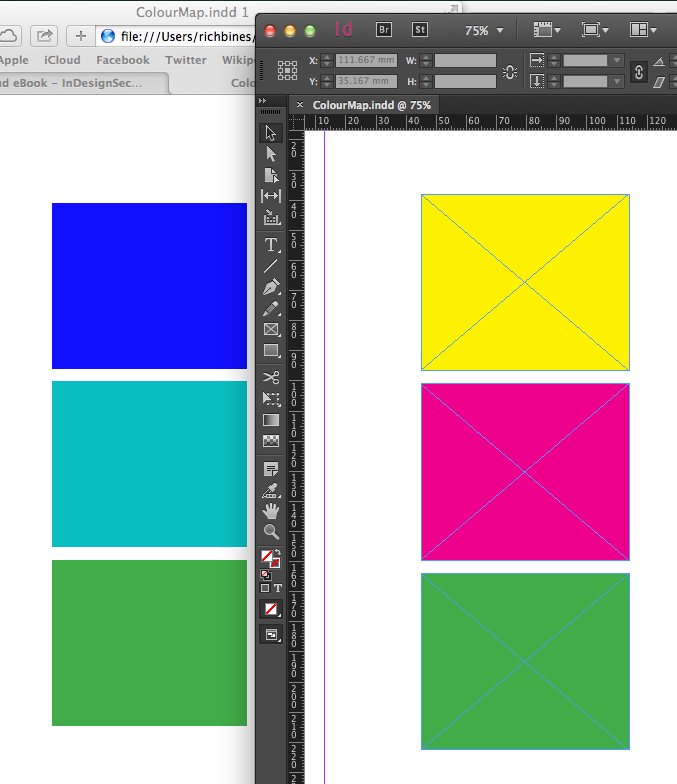The height and width of the screenshot is (784, 677).
Task: Switch to ColourMap.indd @ 75% document tab
Action: (372, 105)
